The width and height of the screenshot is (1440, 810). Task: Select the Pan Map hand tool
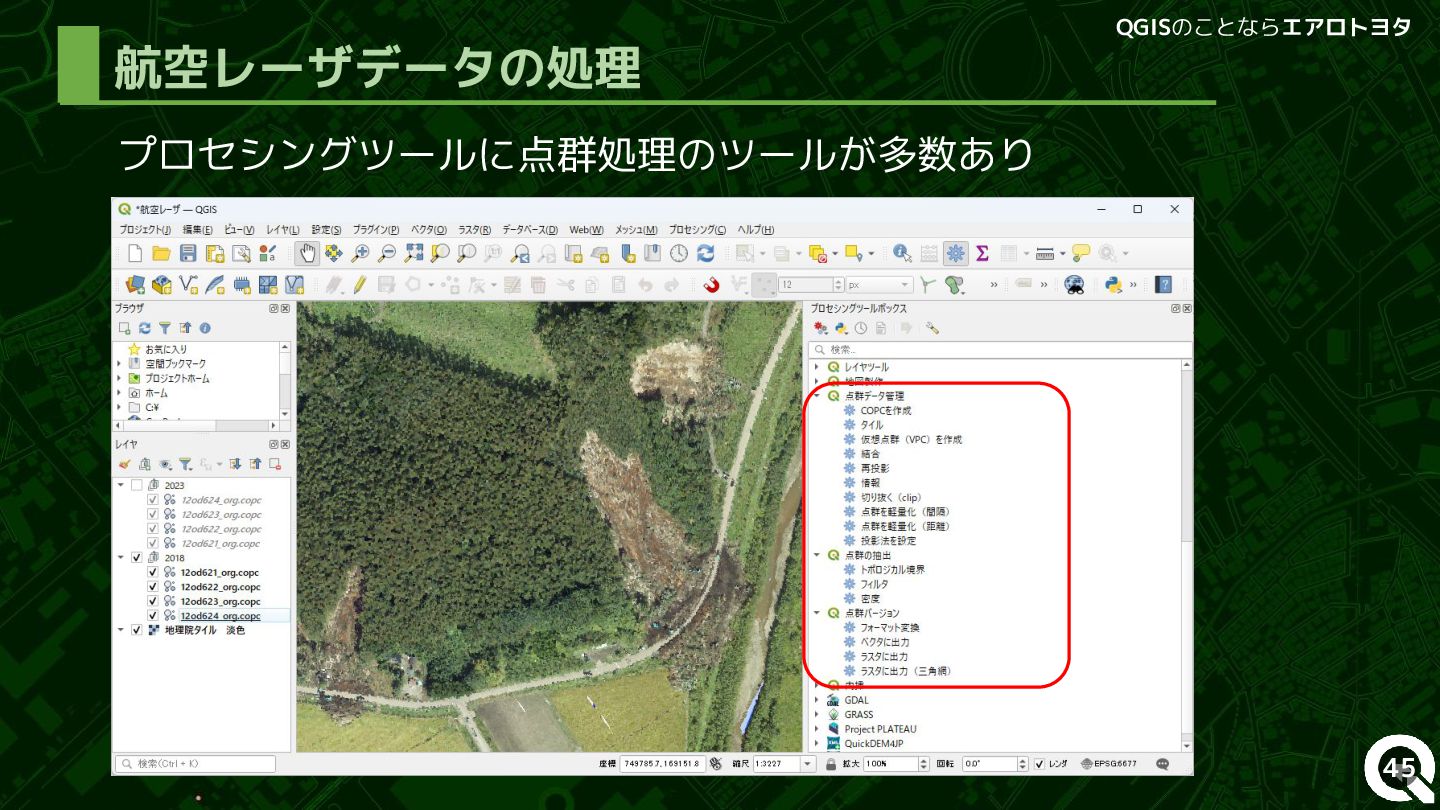point(308,254)
